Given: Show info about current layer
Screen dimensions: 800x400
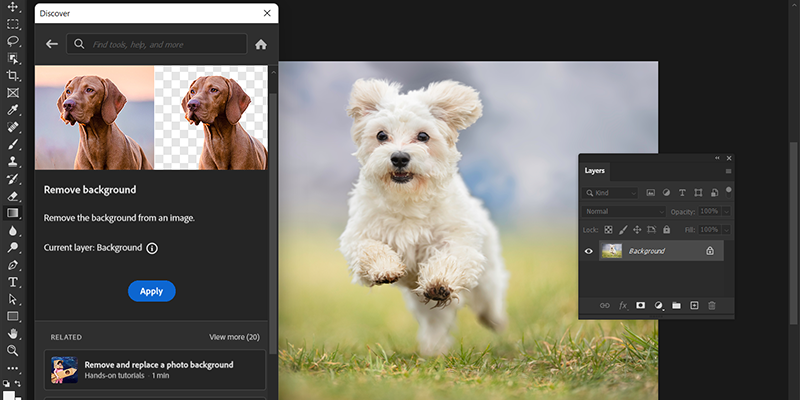Looking at the screenshot, I should (x=152, y=248).
